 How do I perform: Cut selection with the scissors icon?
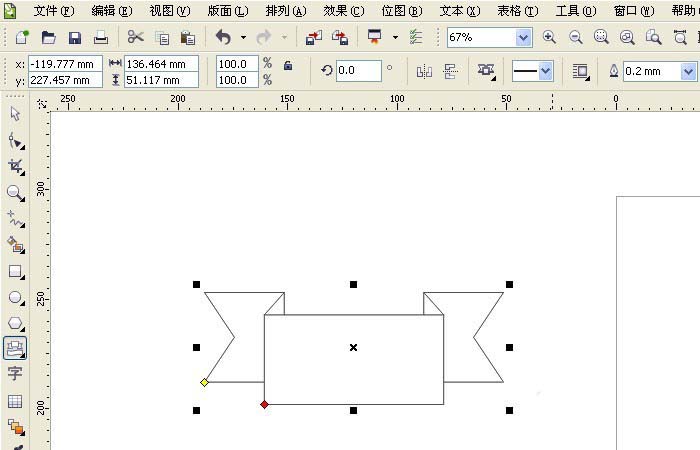(135, 37)
